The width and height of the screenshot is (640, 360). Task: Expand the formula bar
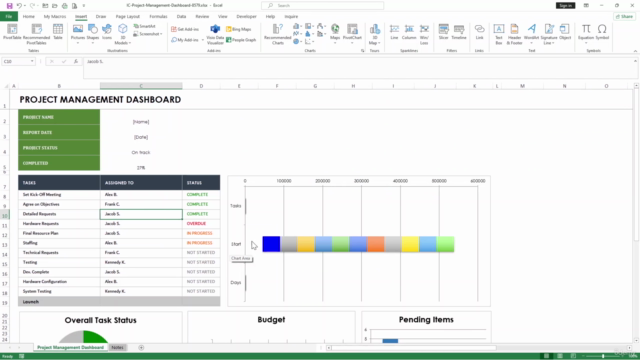[x=635, y=61]
